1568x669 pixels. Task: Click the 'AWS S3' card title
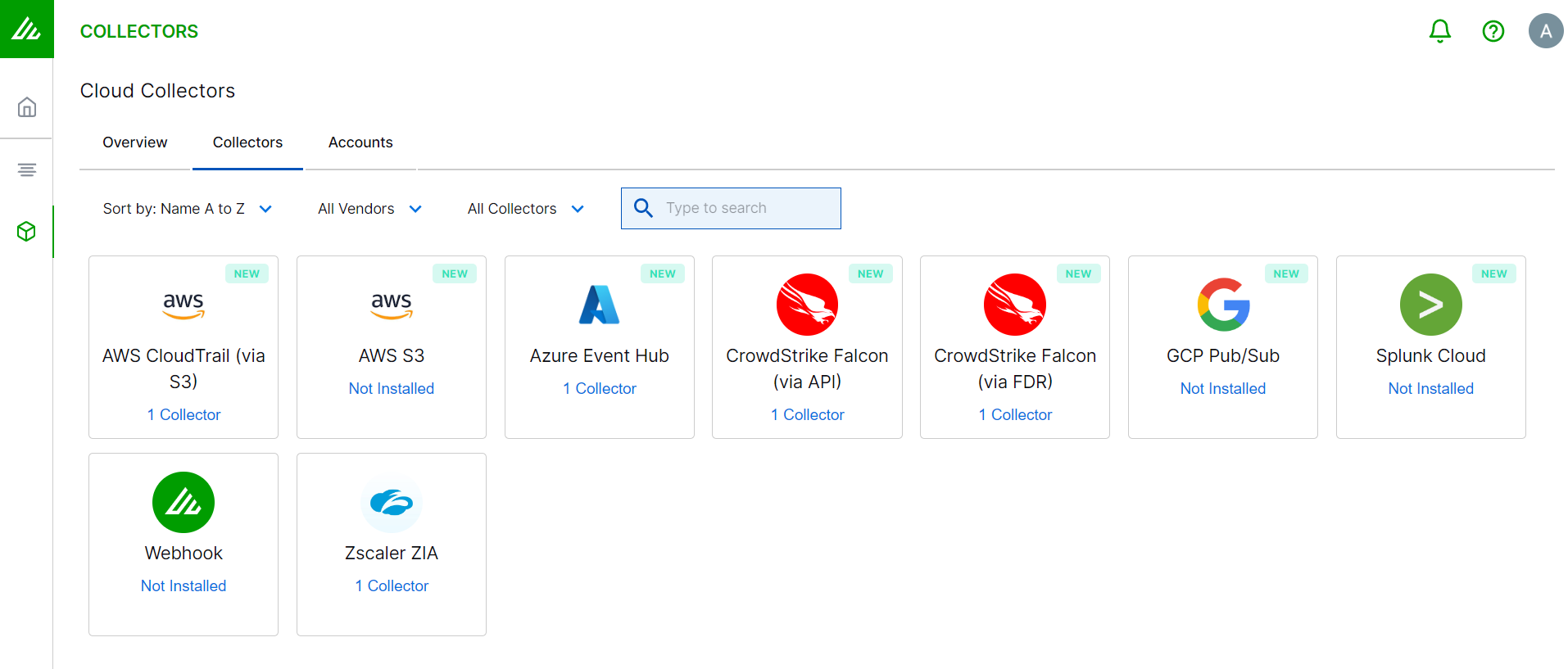point(392,355)
